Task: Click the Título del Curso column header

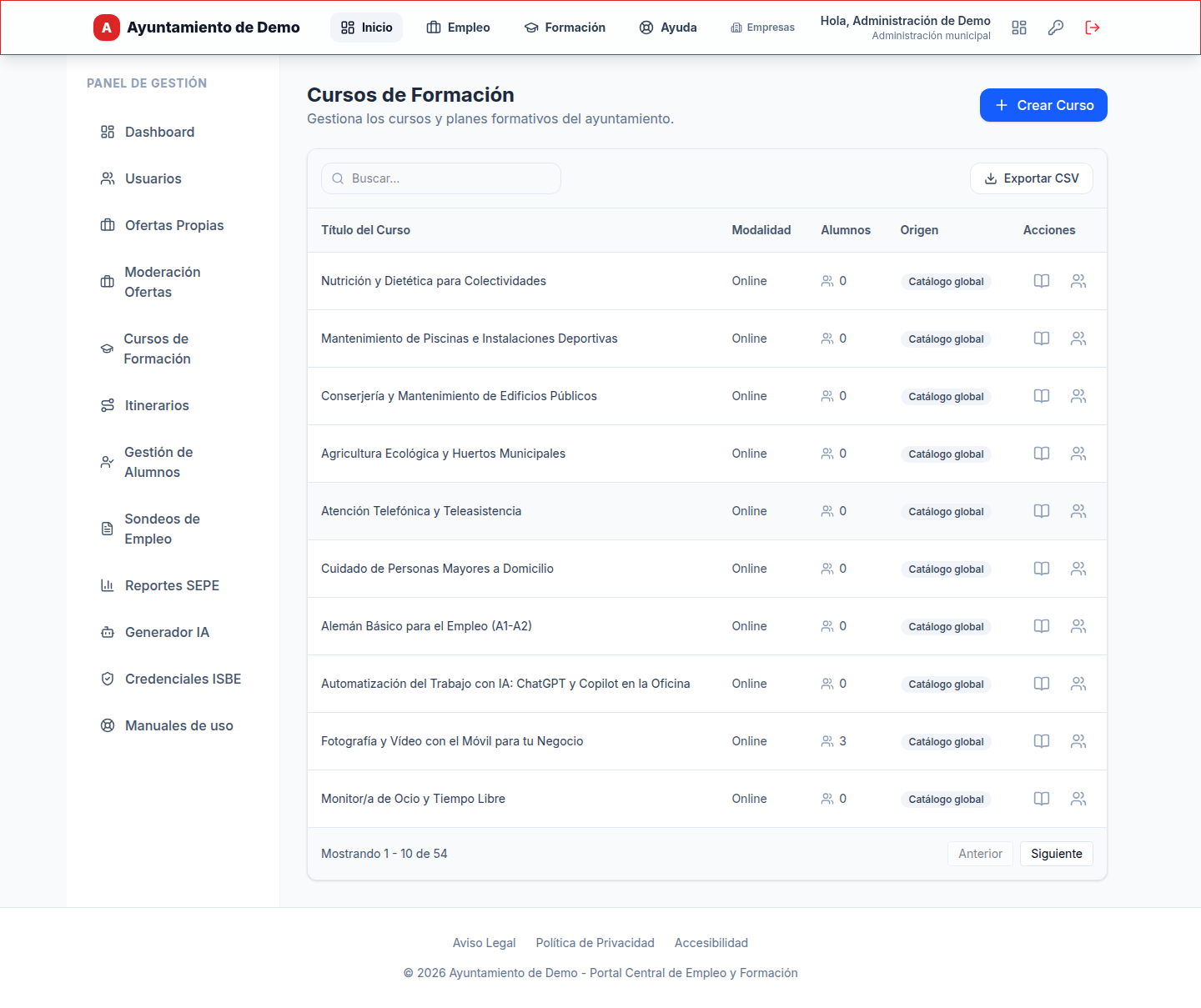Action: pyautogui.click(x=365, y=230)
